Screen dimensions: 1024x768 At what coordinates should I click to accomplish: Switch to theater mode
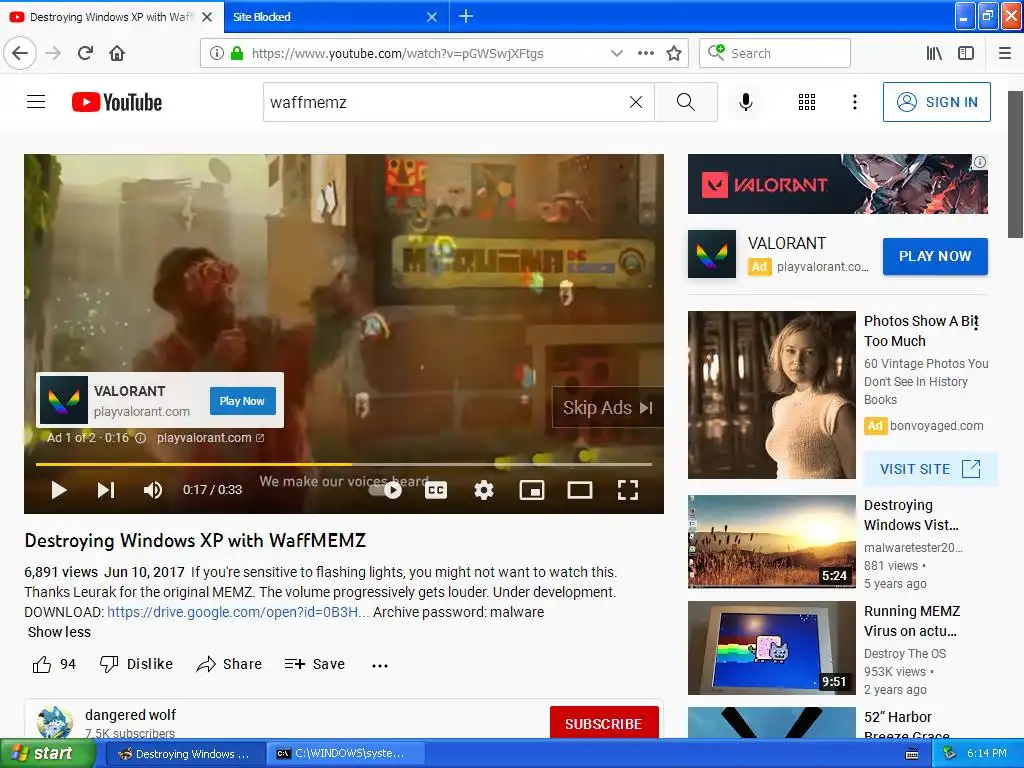pos(579,490)
